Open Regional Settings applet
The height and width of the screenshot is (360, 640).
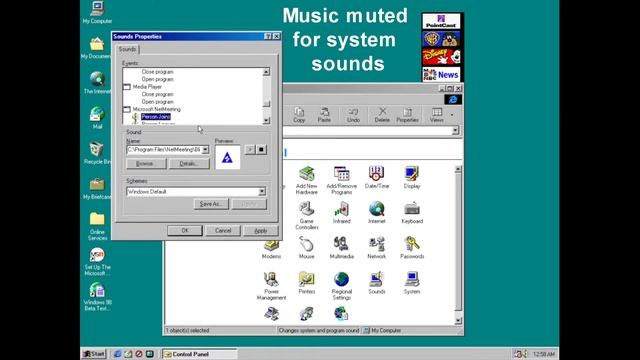[342, 286]
